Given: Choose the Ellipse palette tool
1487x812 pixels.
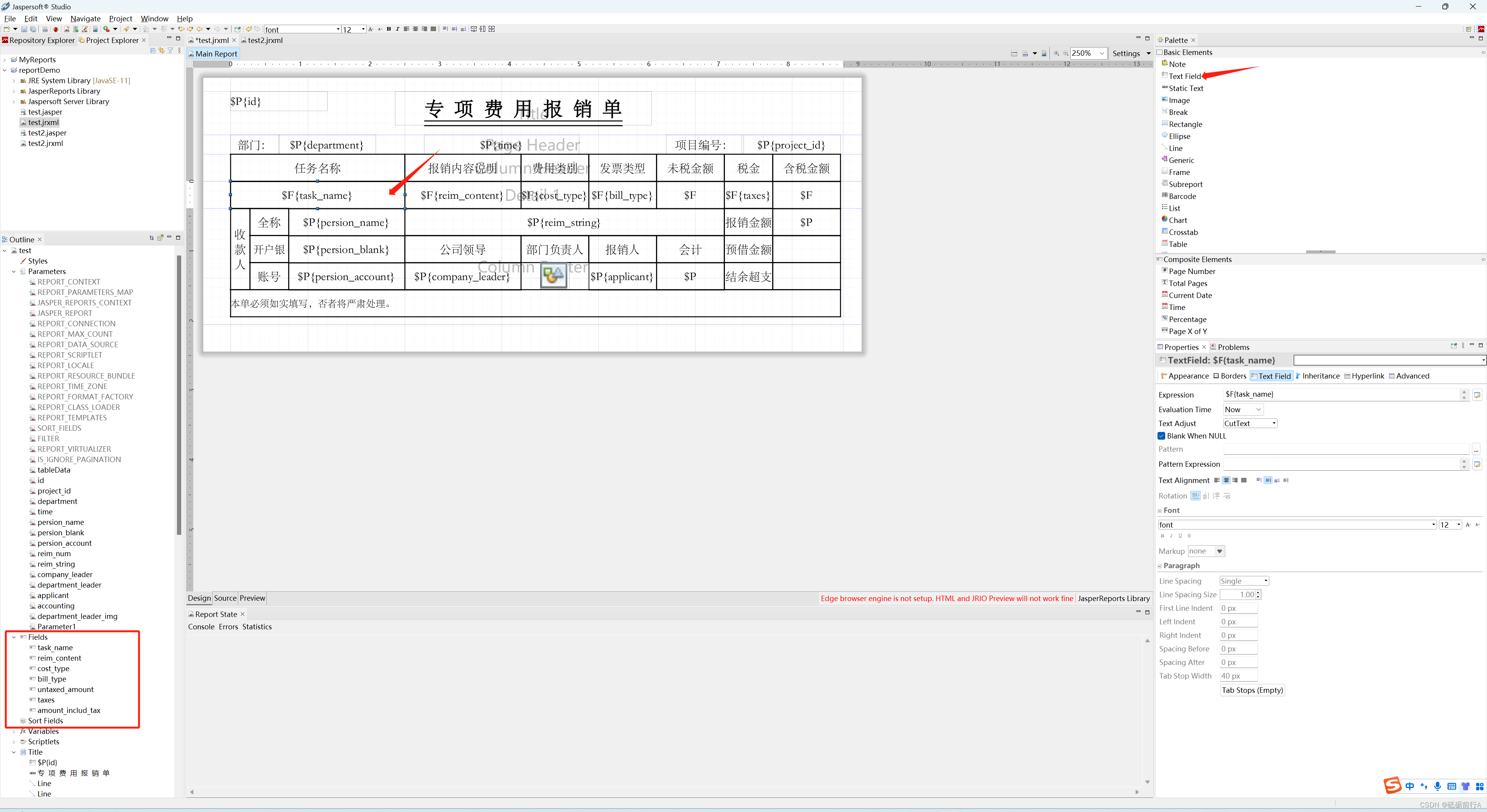Looking at the screenshot, I should [x=1176, y=136].
